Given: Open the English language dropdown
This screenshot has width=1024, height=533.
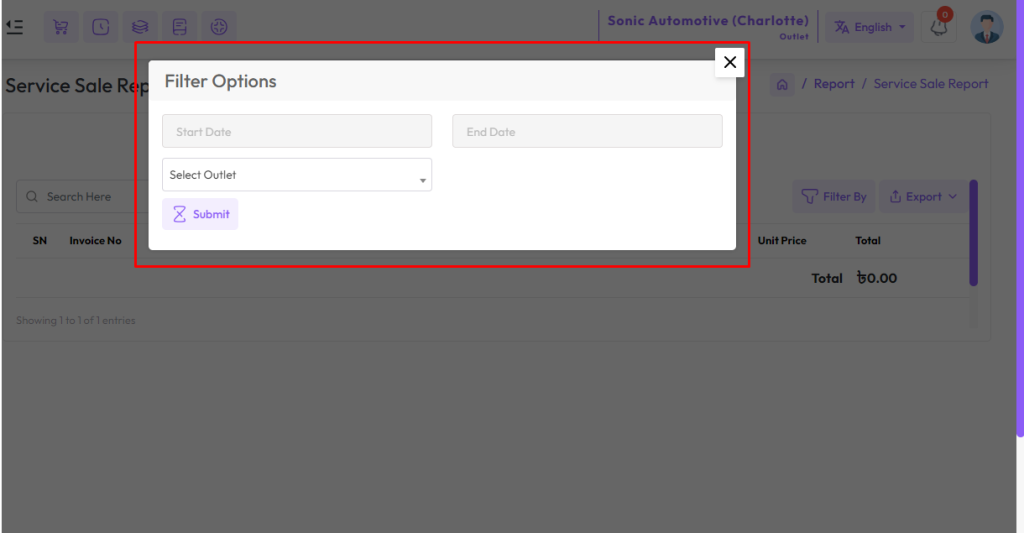Looking at the screenshot, I should coord(869,27).
